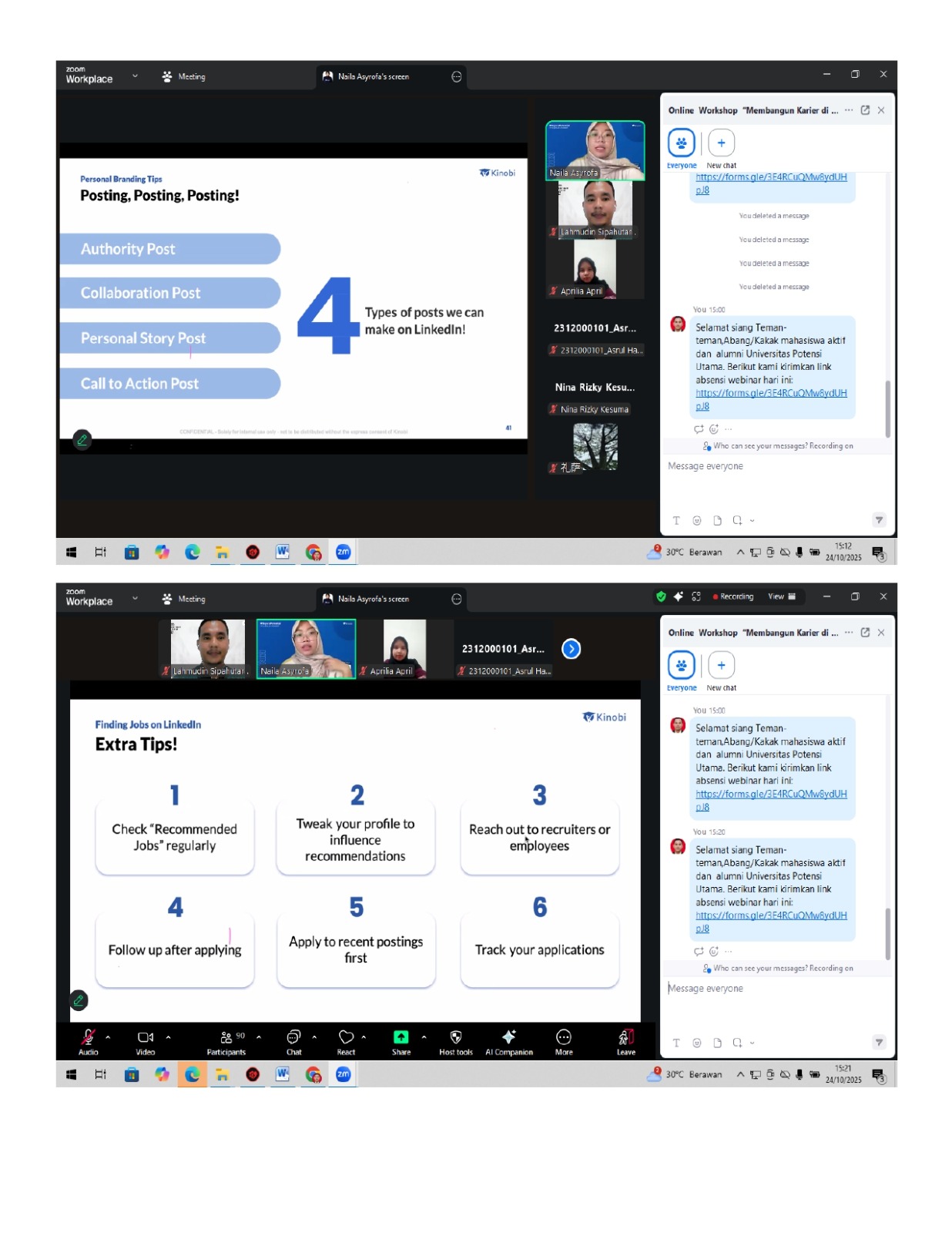Open the View layout menu
Image resolution: width=952 pixels, height=1233 pixels.
(x=781, y=596)
